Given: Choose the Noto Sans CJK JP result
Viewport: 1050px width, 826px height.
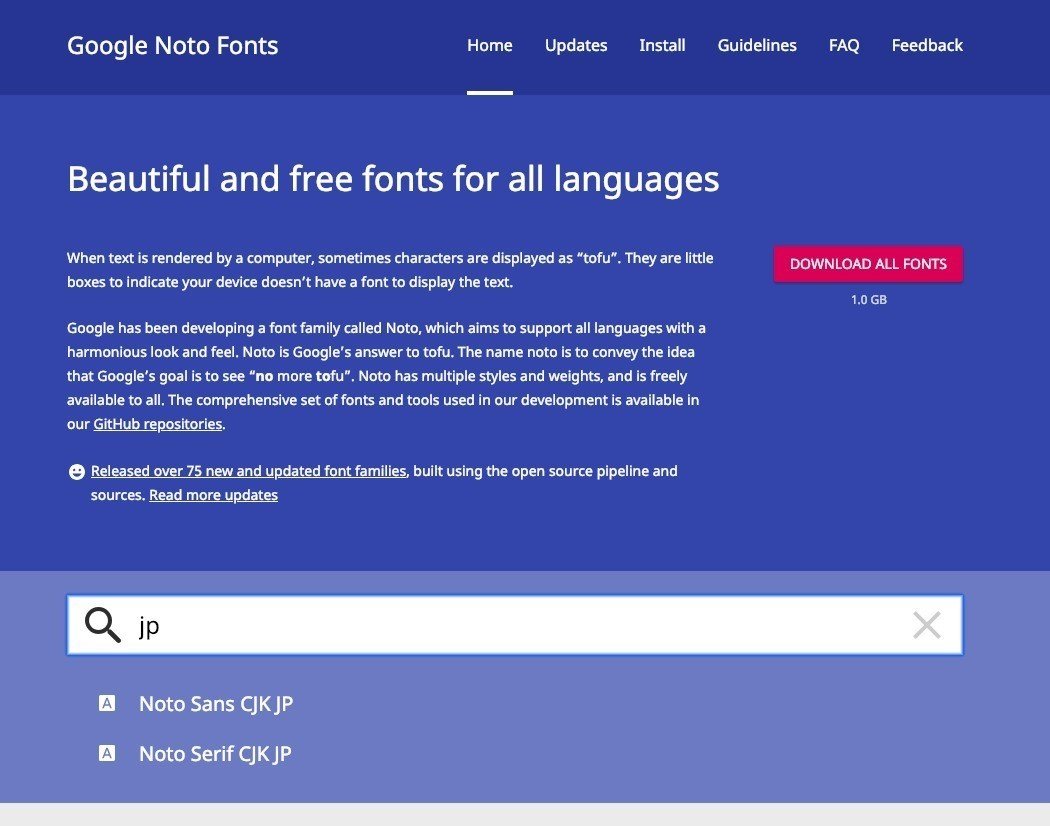Looking at the screenshot, I should click(x=216, y=704).
